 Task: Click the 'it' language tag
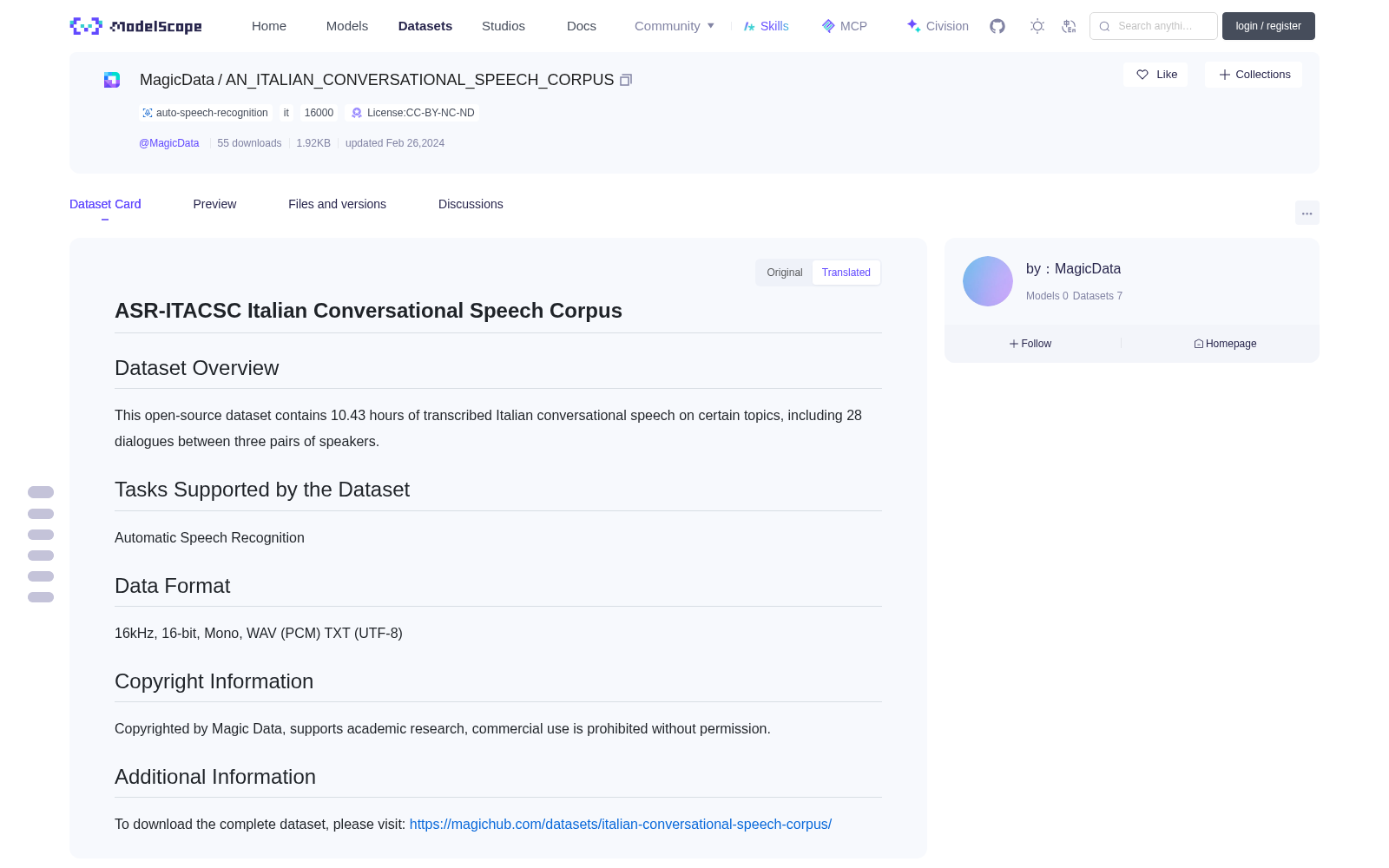pos(286,113)
